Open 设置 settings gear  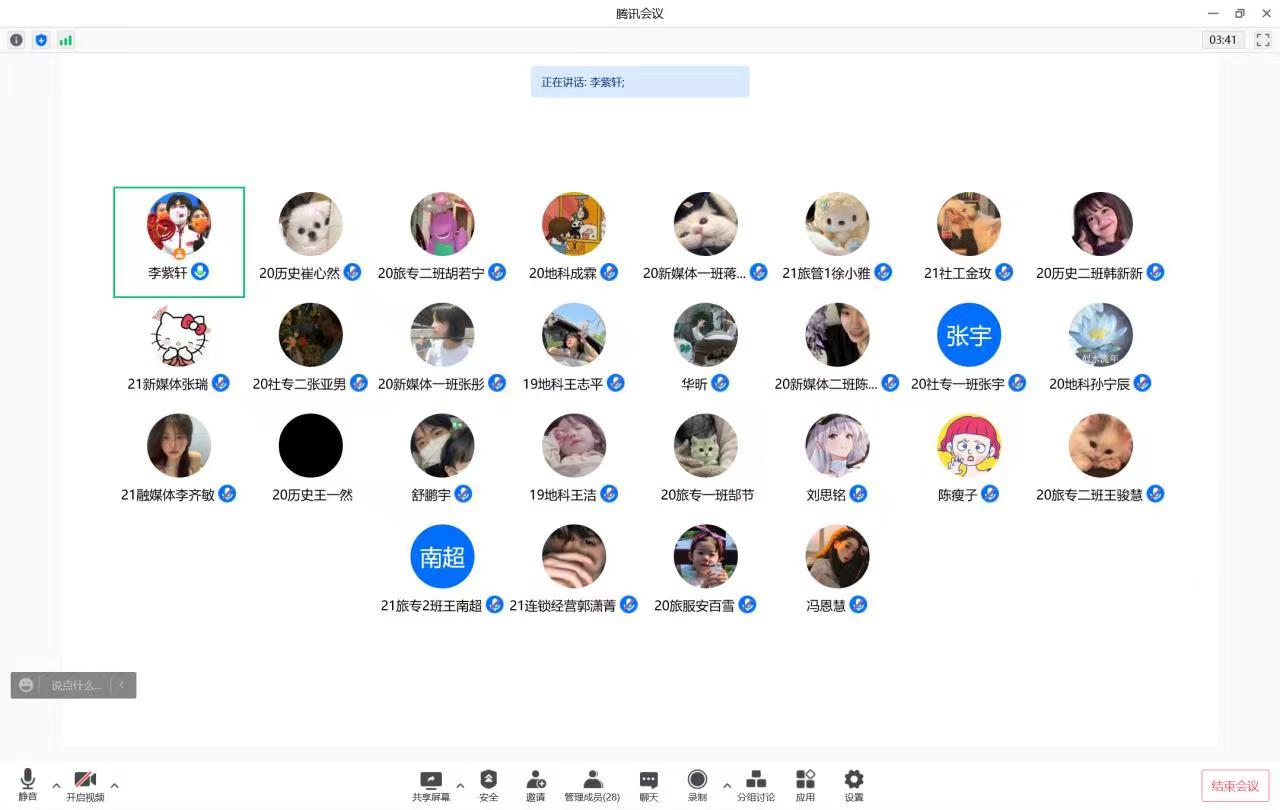[x=853, y=785]
